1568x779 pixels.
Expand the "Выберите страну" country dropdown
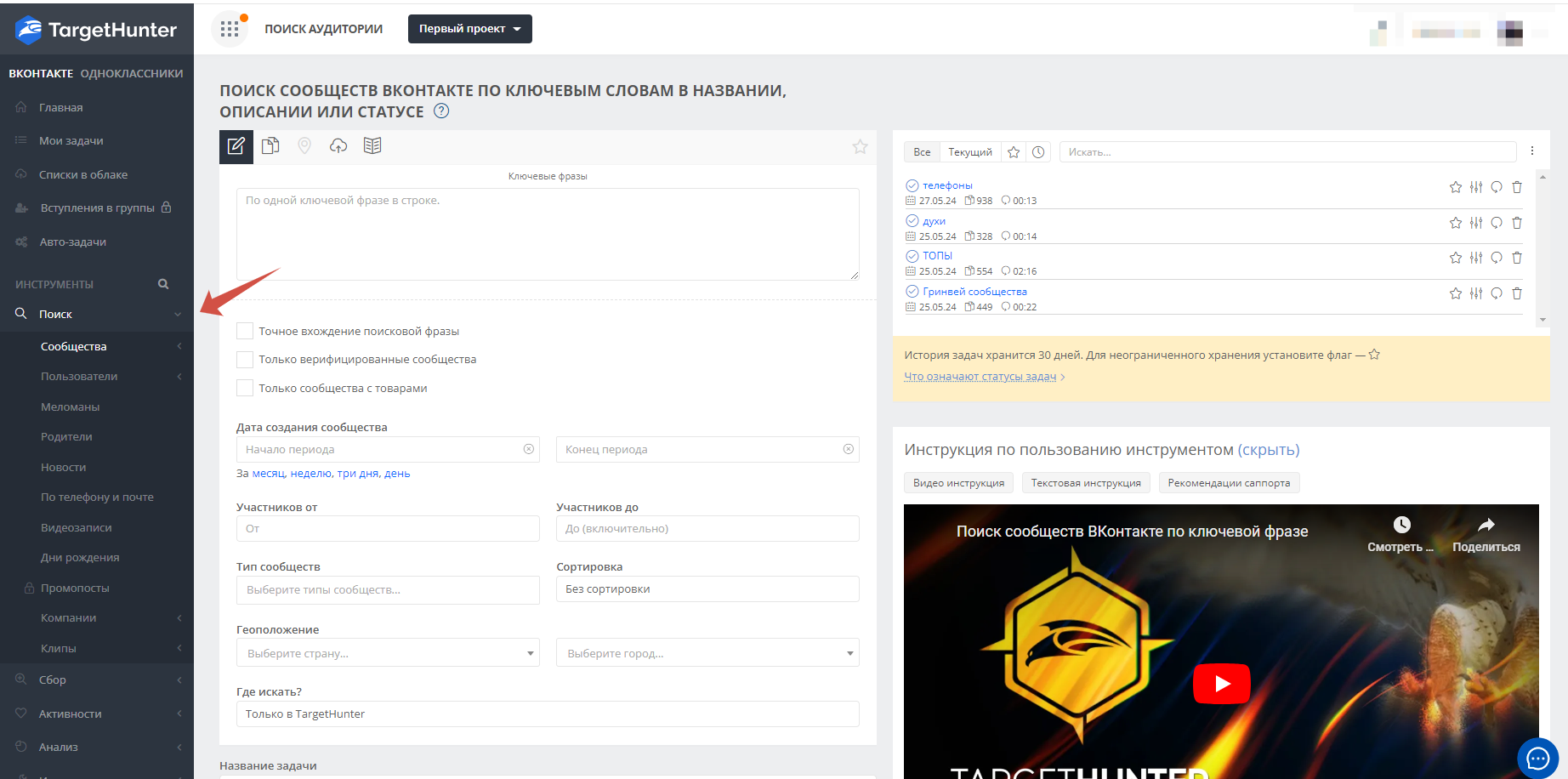(388, 653)
